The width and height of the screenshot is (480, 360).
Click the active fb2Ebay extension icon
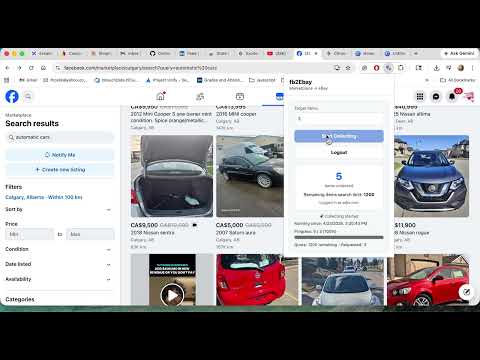pos(388,68)
